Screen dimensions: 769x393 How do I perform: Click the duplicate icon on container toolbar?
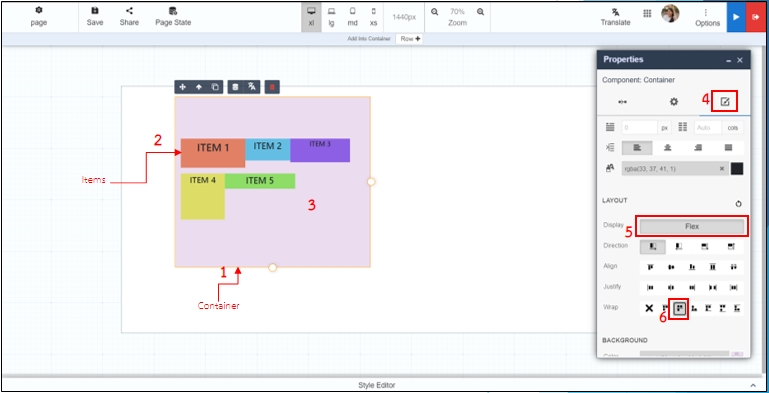pos(215,87)
